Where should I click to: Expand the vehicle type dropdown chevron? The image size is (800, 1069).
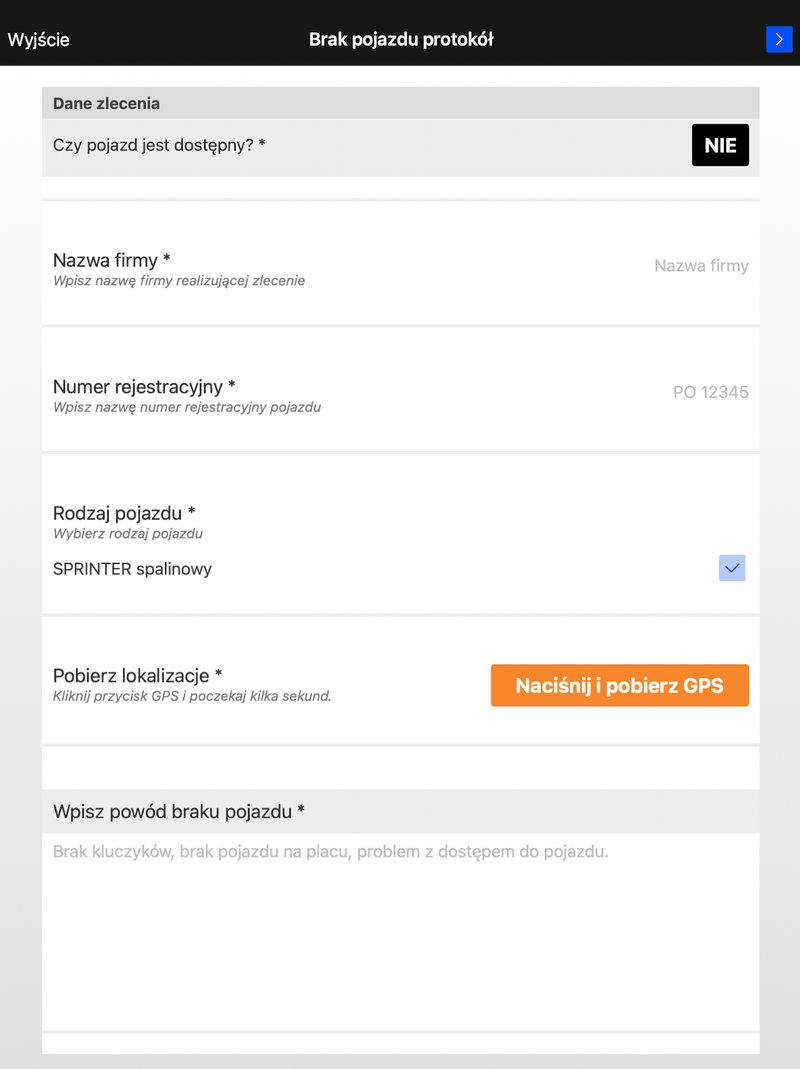[732, 568]
